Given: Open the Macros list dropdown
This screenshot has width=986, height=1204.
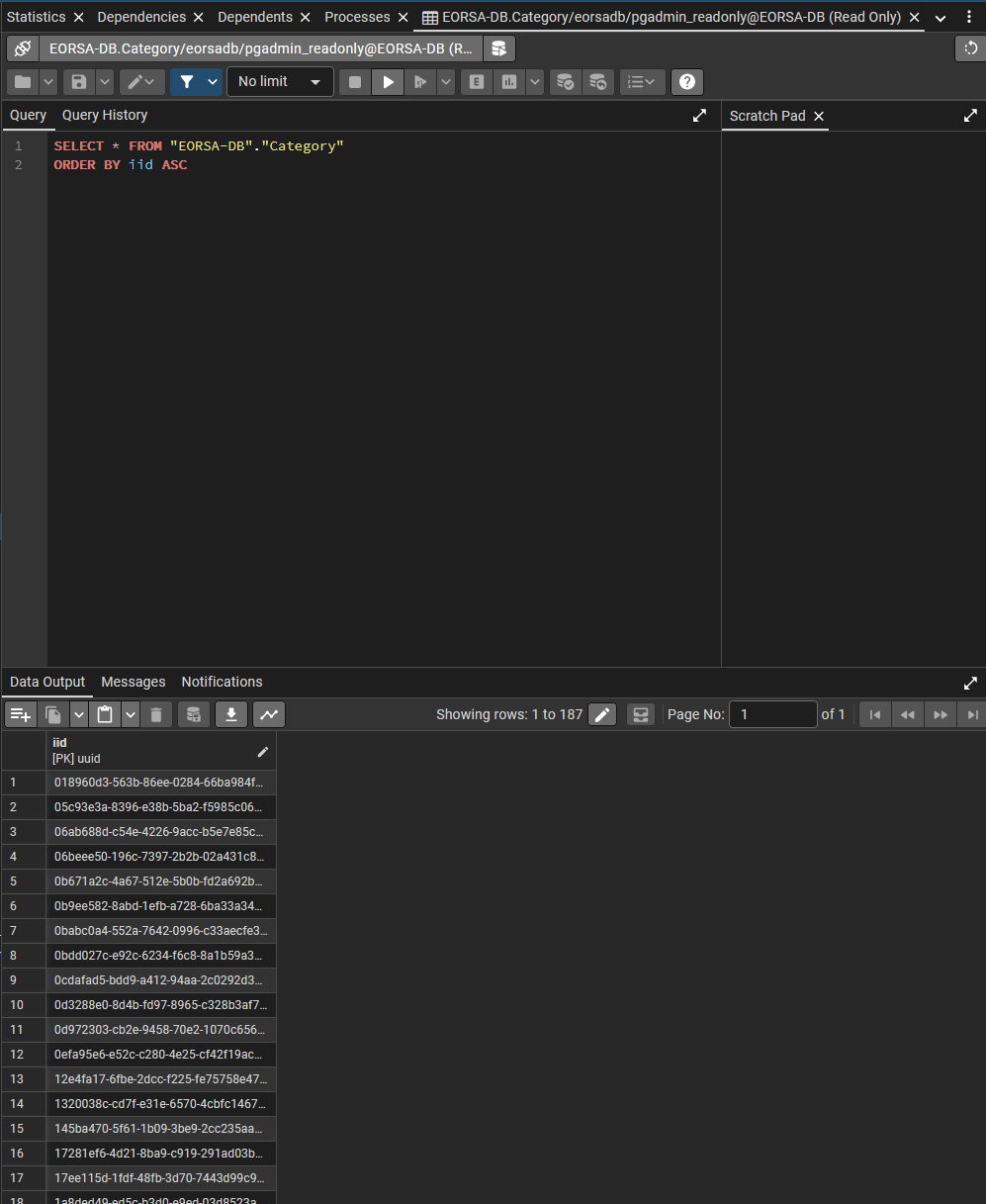Looking at the screenshot, I should point(643,82).
